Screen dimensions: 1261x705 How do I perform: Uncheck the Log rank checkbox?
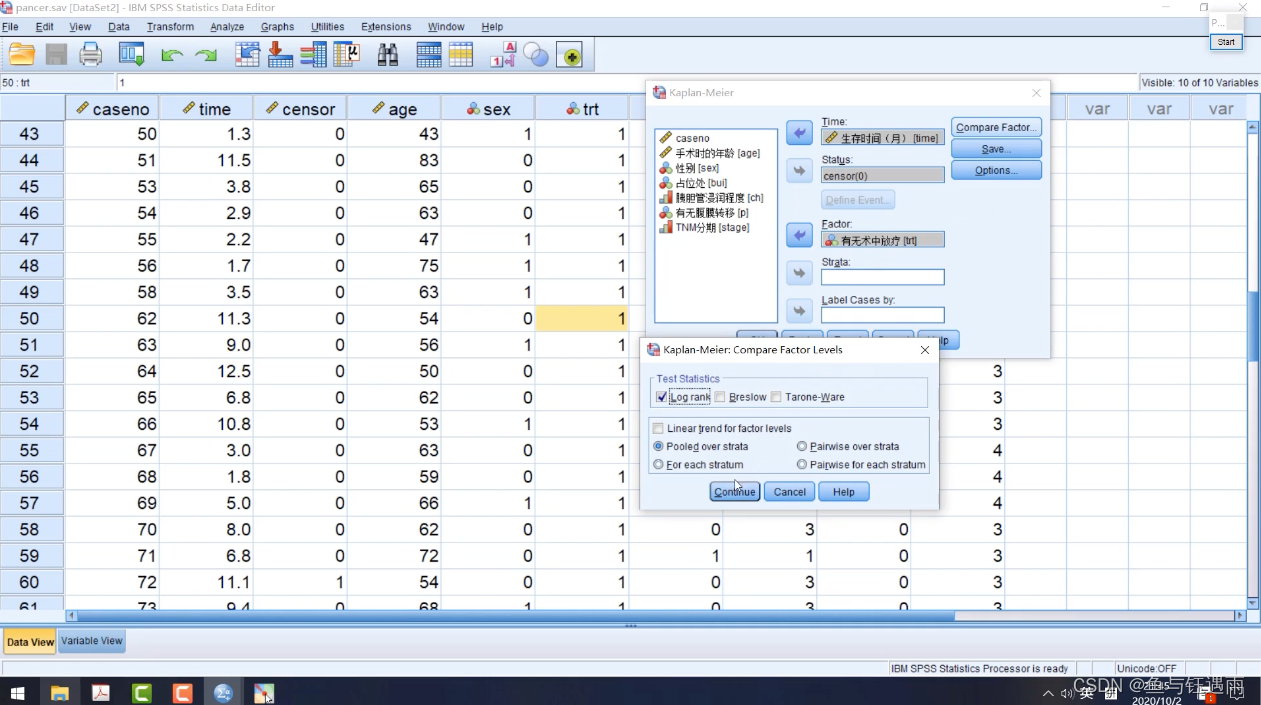(662, 397)
